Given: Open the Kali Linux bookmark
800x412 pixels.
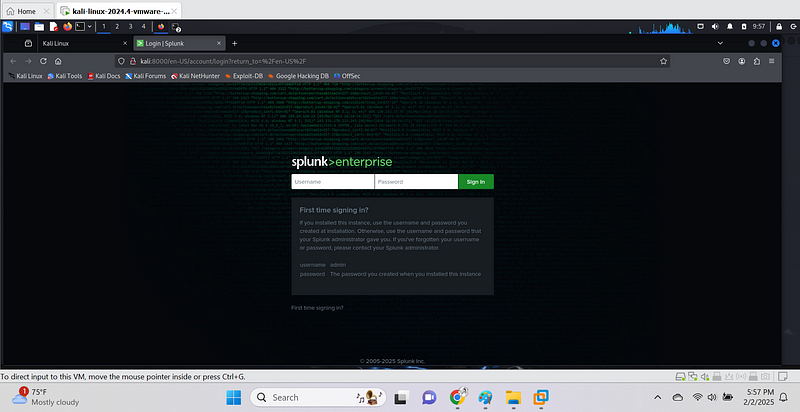Looking at the screenshot, I should pyautogui.click(x=25, y=76).
